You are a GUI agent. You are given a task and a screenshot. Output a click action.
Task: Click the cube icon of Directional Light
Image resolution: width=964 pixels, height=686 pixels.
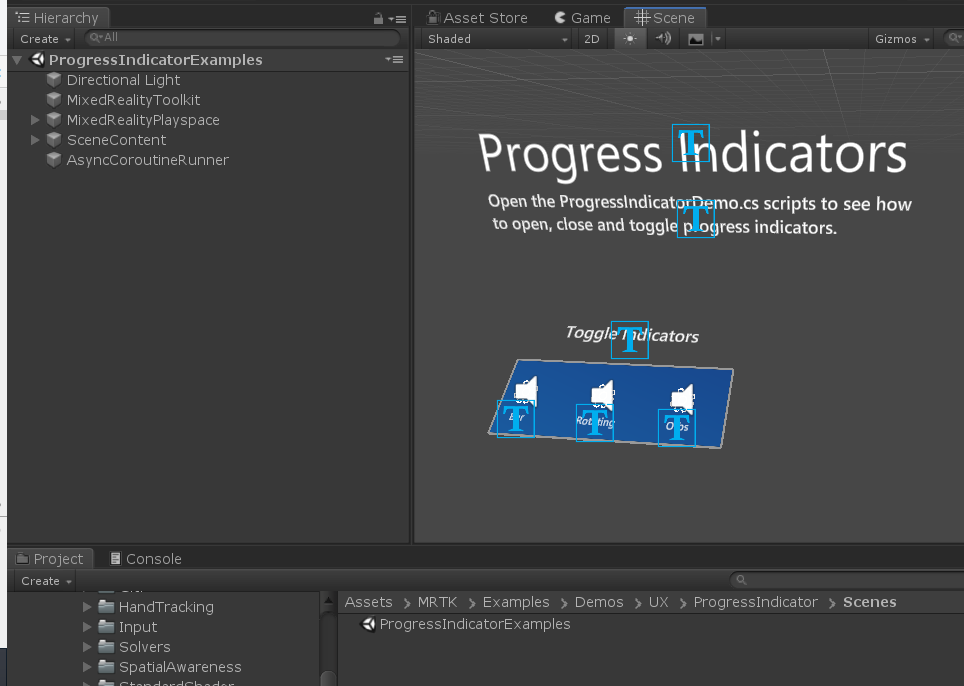click(54, 80)
